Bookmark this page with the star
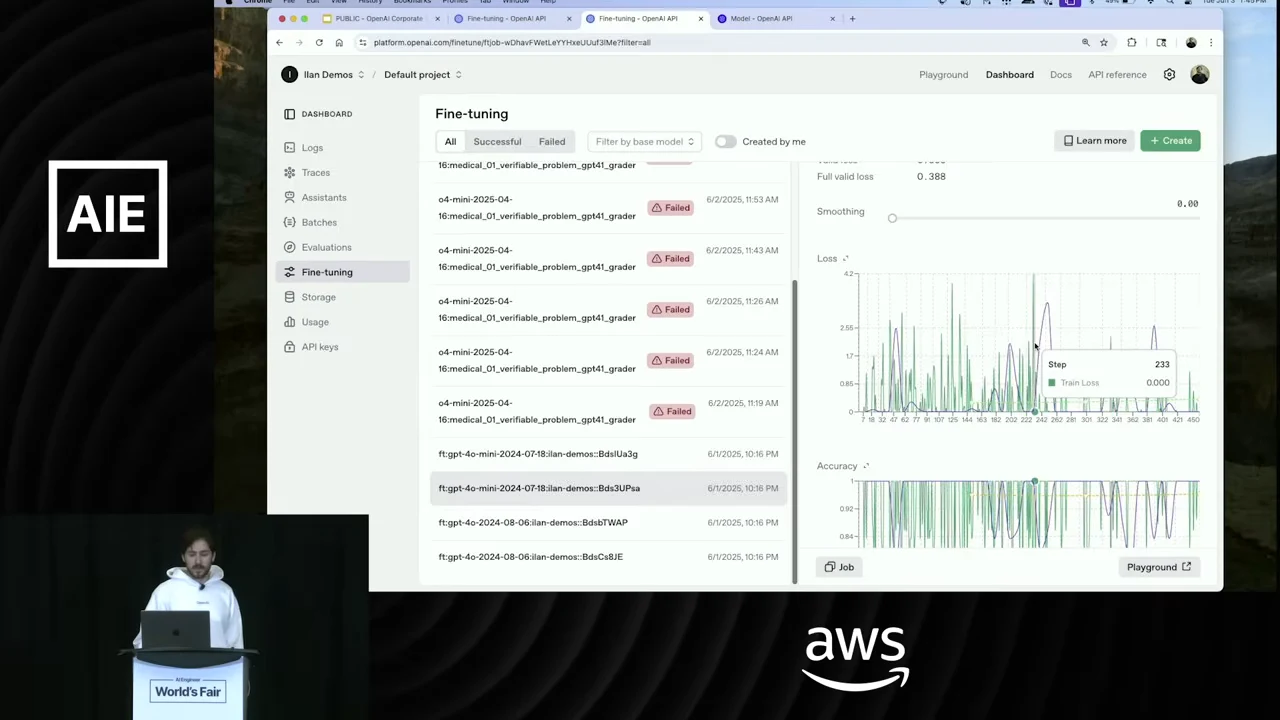The height and width of the screenshot is (720, 1280). [1104, 43]
